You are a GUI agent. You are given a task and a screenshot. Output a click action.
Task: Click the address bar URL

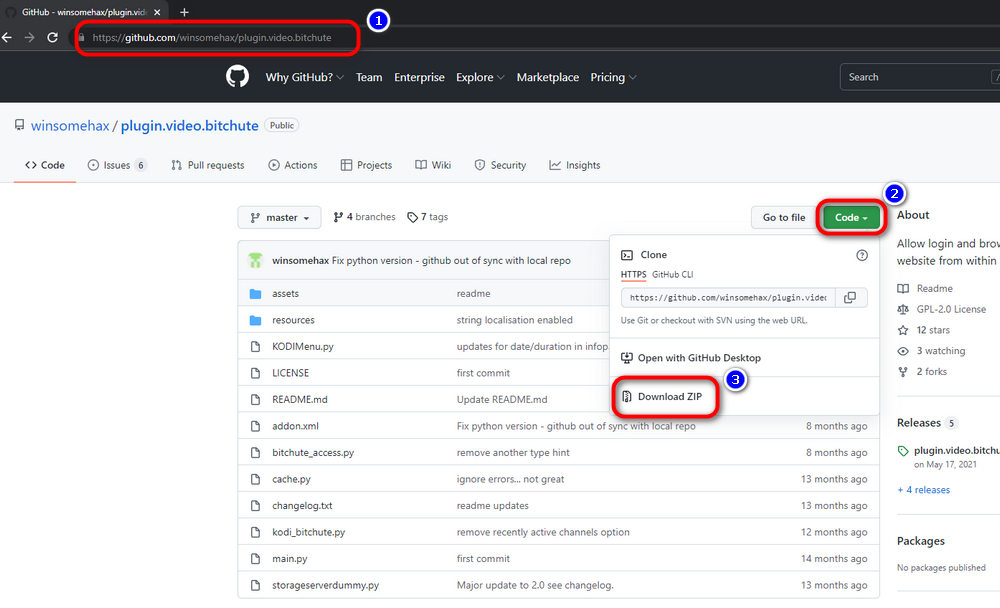[x=212, y=38]
